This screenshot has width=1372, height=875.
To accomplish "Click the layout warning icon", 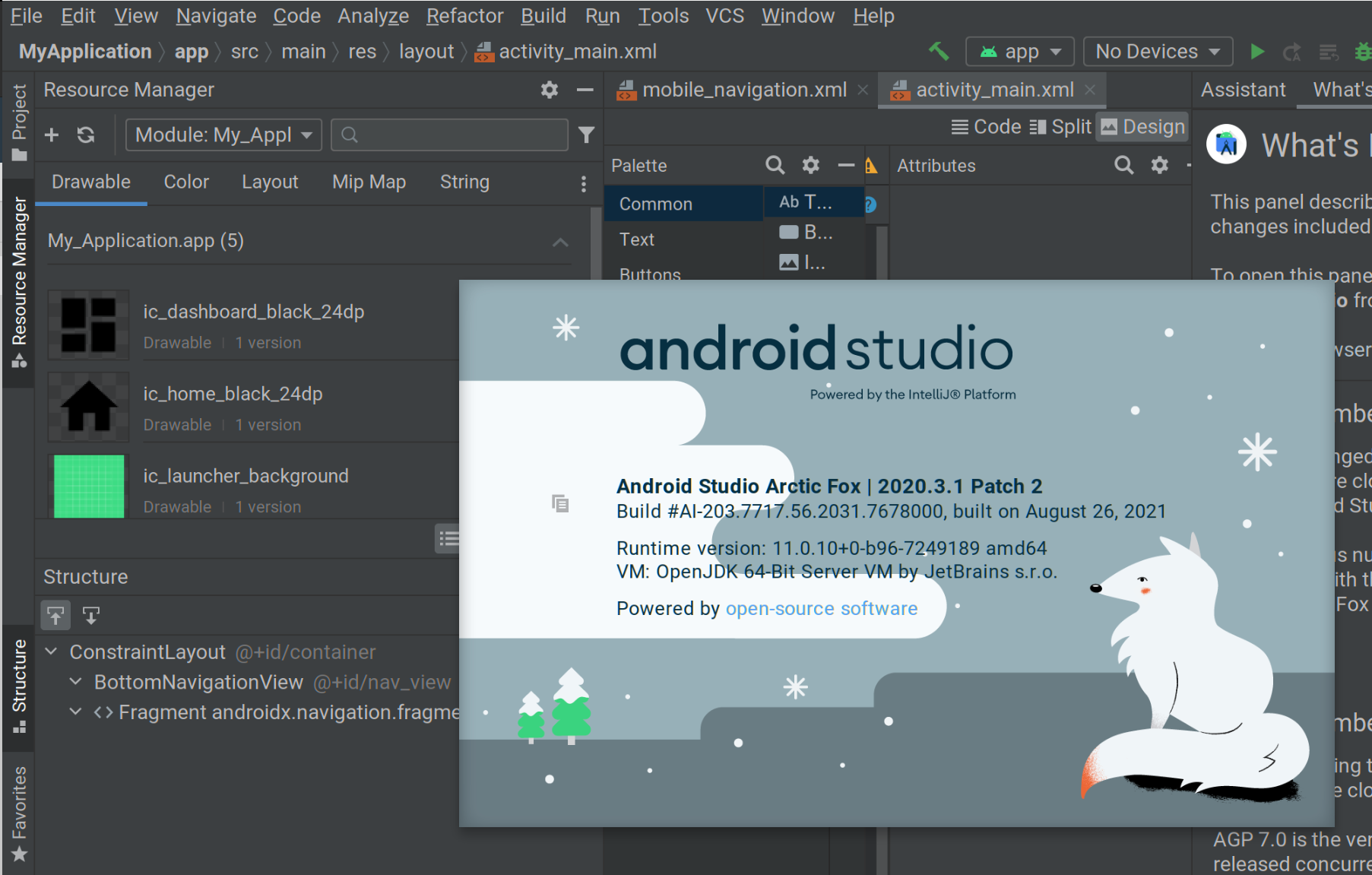I will tap(871, 166).
